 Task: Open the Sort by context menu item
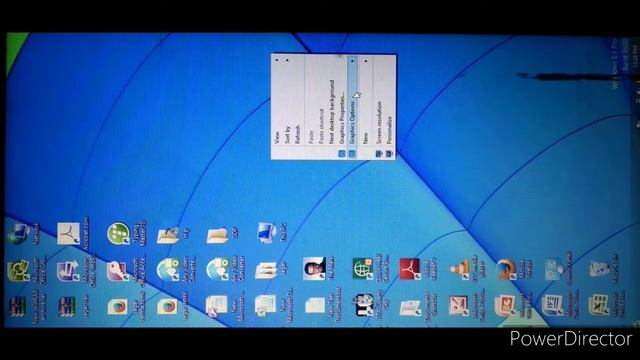pos(287,107)
